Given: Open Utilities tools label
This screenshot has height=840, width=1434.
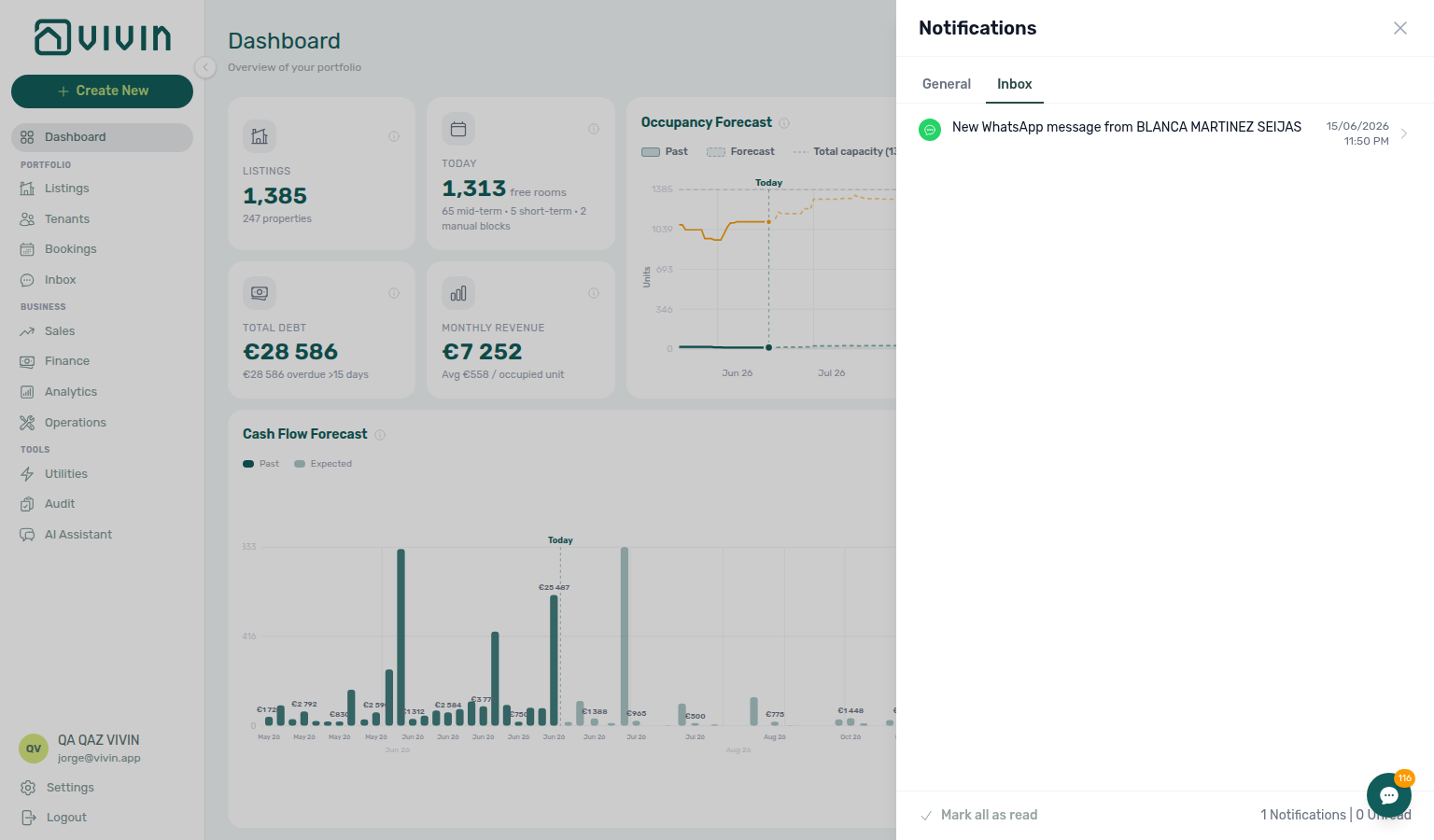Looking at the screenshot, I should point(66,474).
